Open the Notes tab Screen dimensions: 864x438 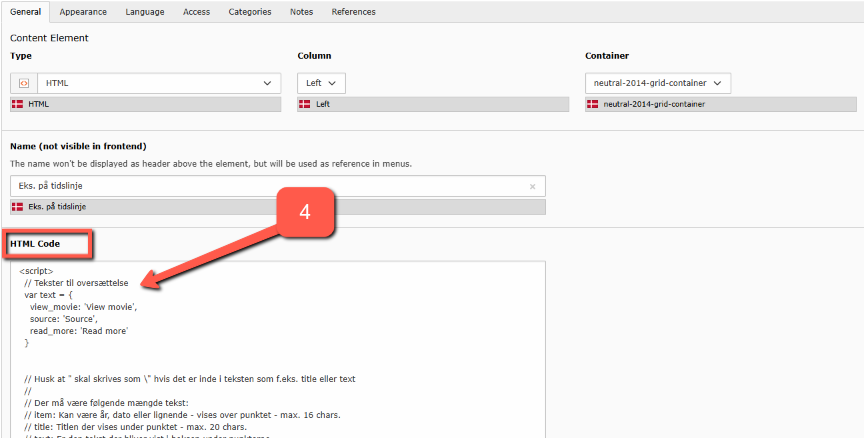301,12
